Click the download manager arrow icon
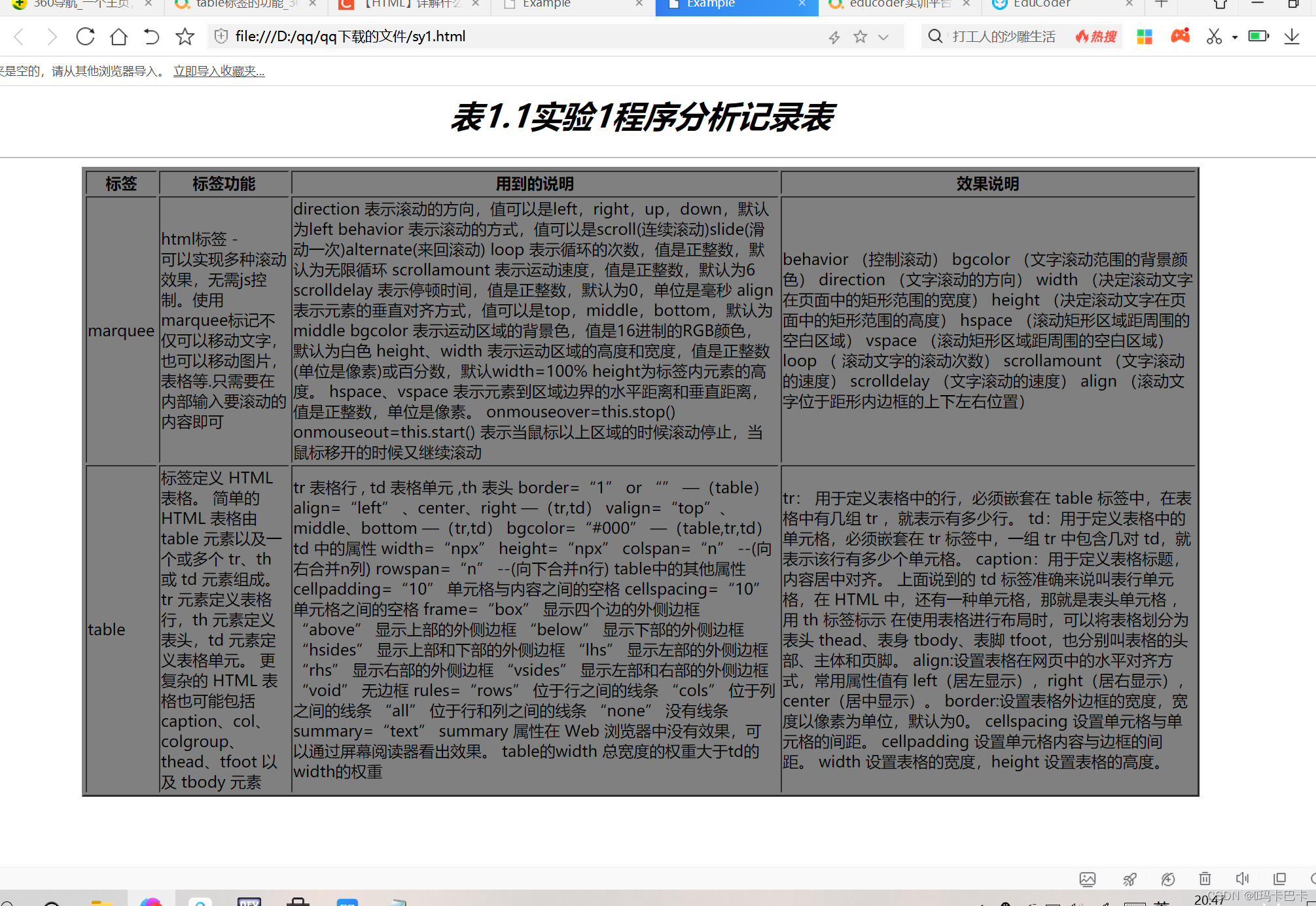Viewport: 1316px width, 906px height. pos(1292,37)
